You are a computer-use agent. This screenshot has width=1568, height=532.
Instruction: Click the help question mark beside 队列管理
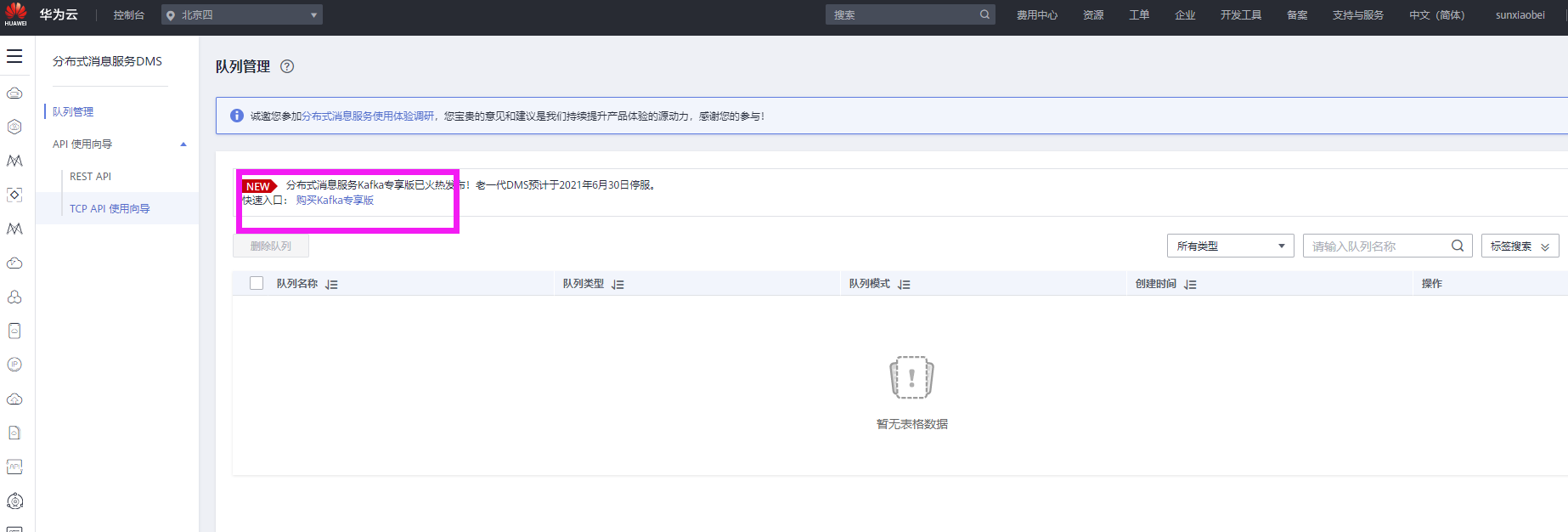[287, 66]
